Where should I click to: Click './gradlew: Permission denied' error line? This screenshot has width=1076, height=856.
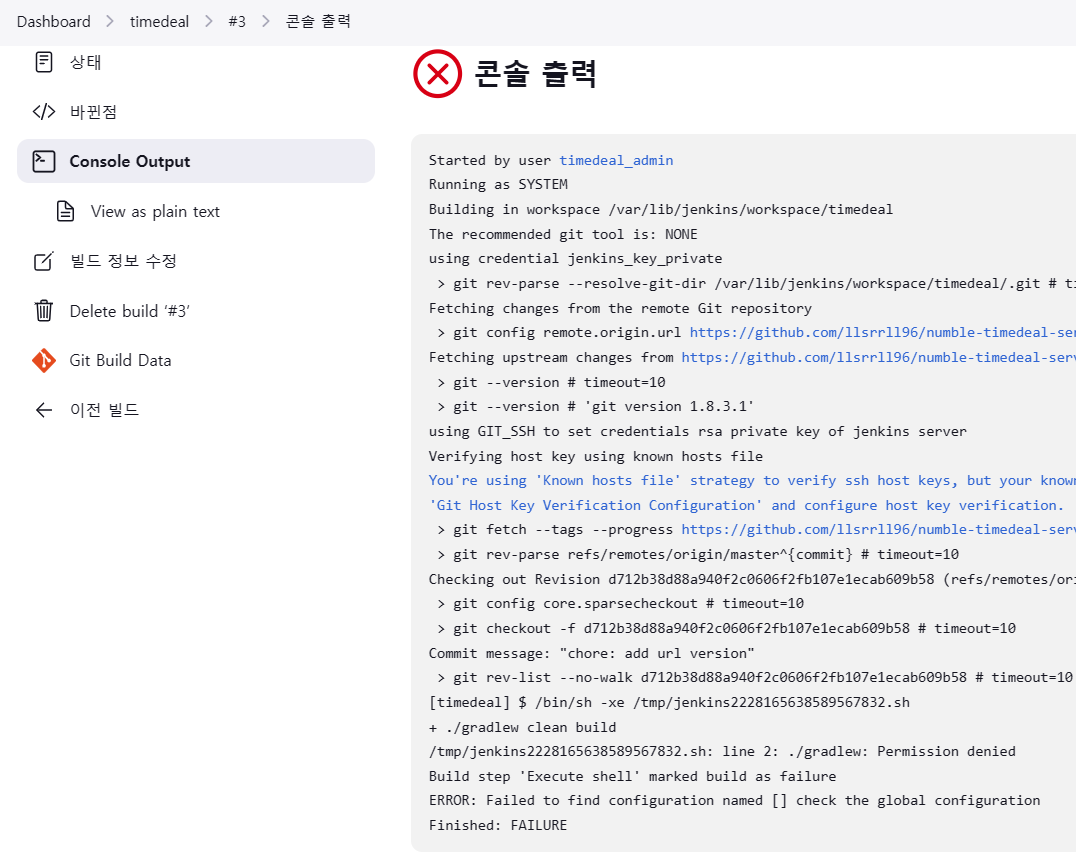coord(722,752)
